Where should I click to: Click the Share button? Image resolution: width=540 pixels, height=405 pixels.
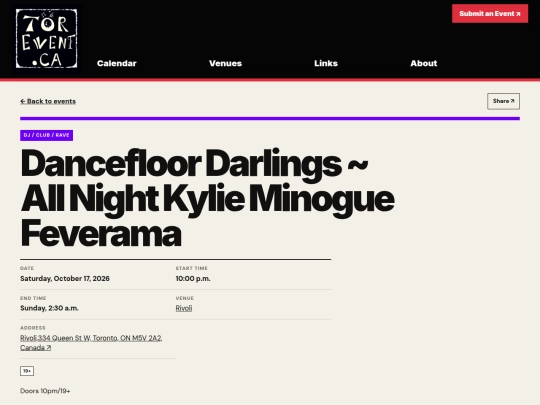(x=503, y=101)
